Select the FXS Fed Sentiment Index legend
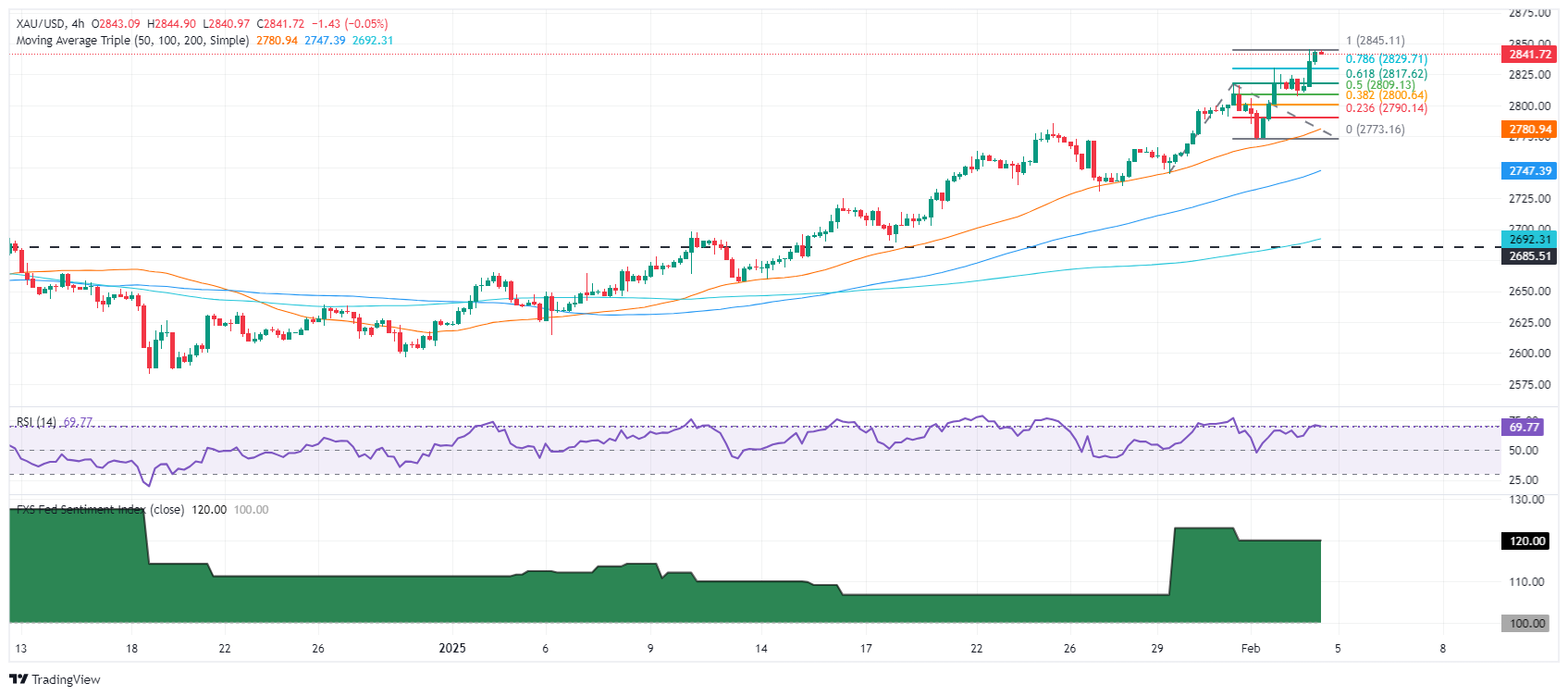 pos(100,510)
